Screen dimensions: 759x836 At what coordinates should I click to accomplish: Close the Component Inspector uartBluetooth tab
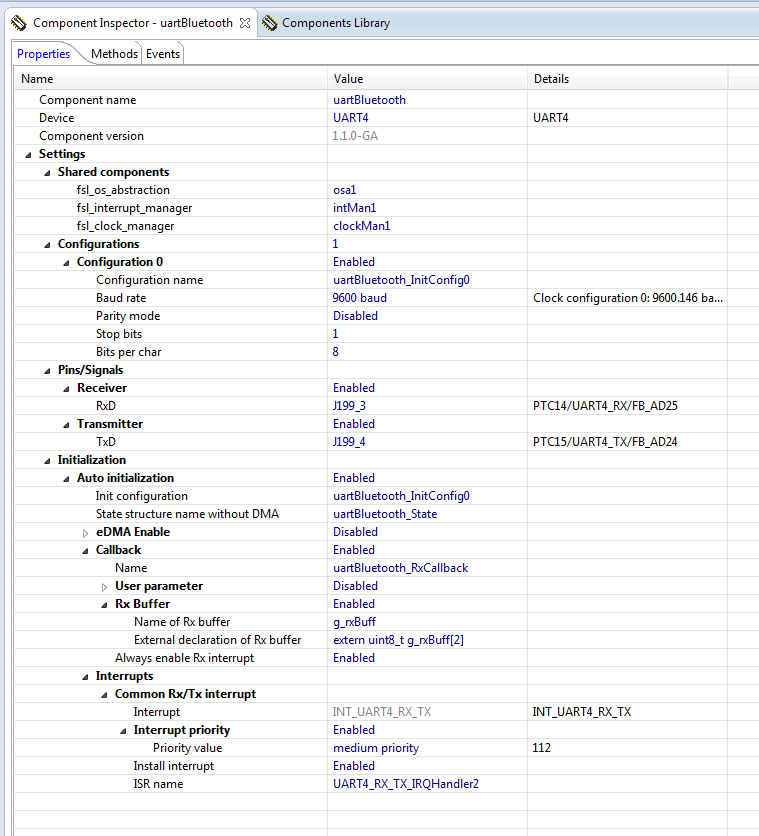(245, 23)
